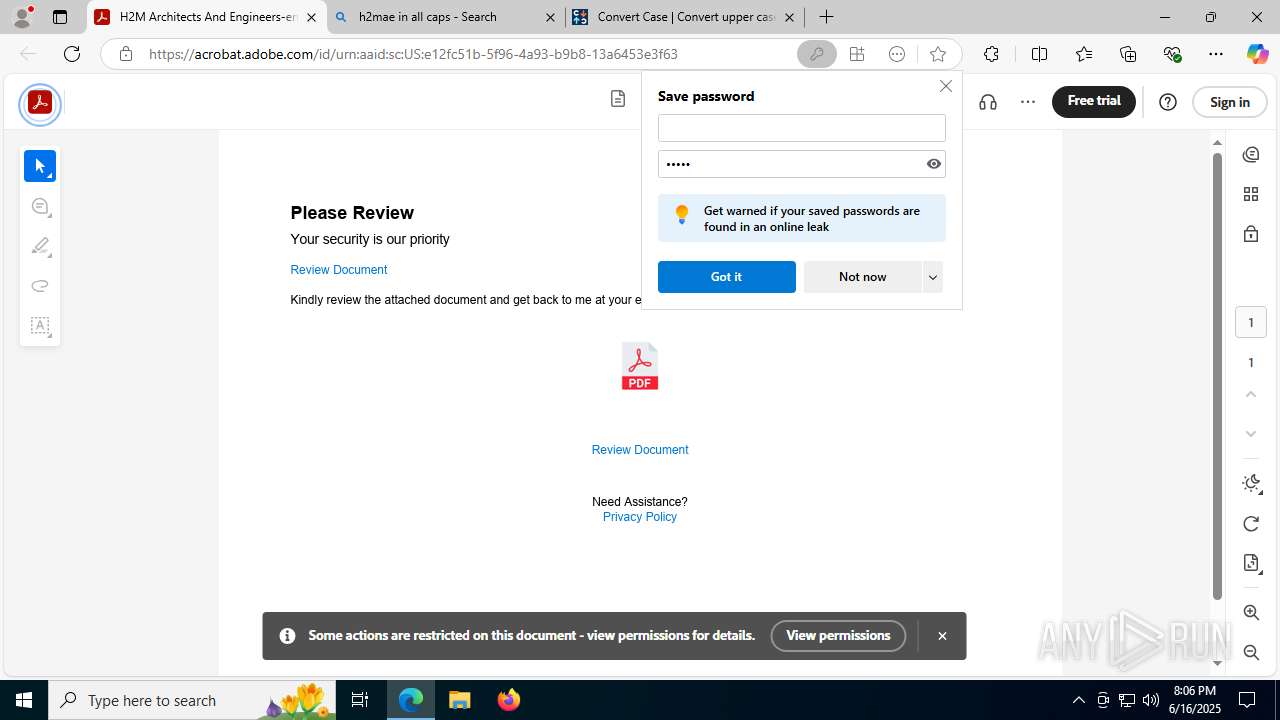Click the Windows taskbar search box
The image size is (1280, 720).
192,700
